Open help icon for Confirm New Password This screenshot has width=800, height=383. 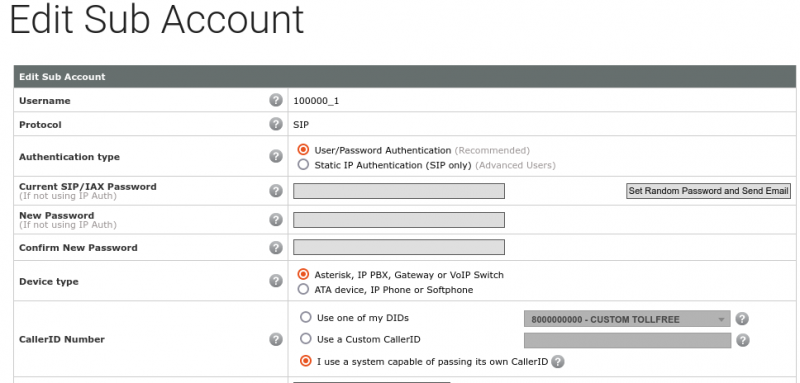pyautogui.click(x=276, y=247)
